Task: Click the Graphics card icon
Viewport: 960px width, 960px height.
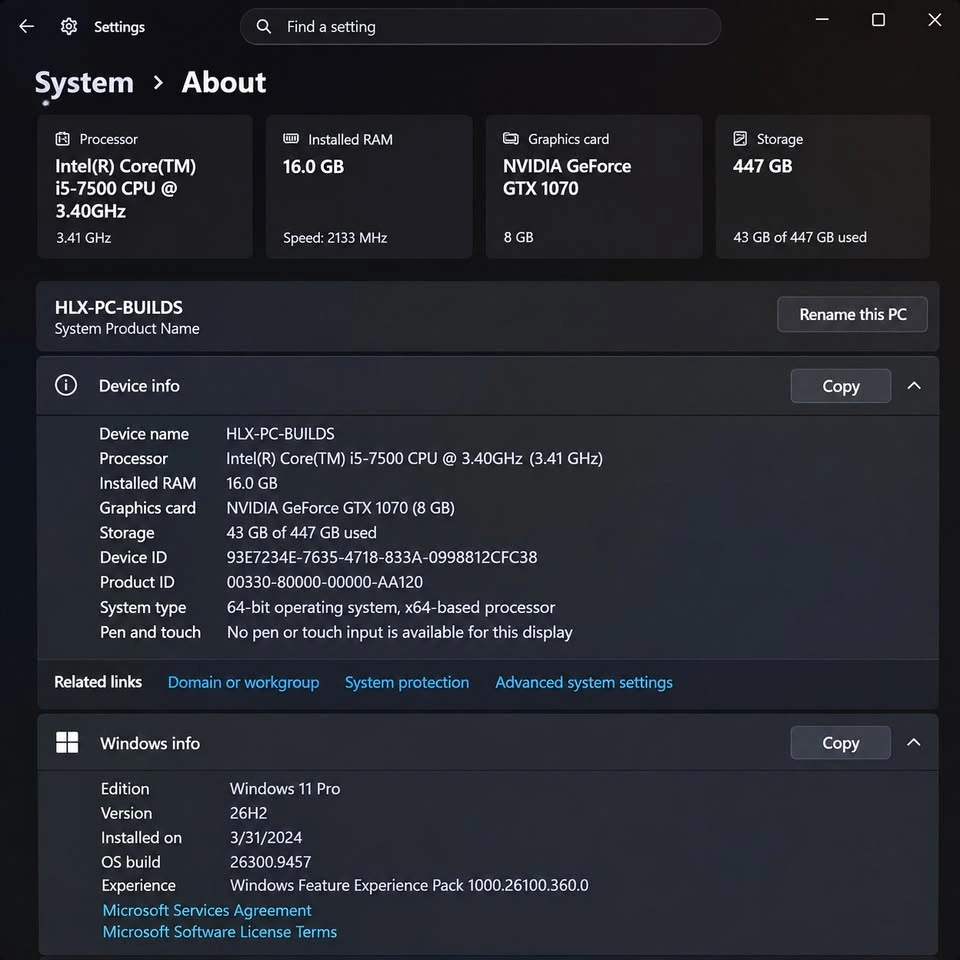Action: (x=511, y=138)
